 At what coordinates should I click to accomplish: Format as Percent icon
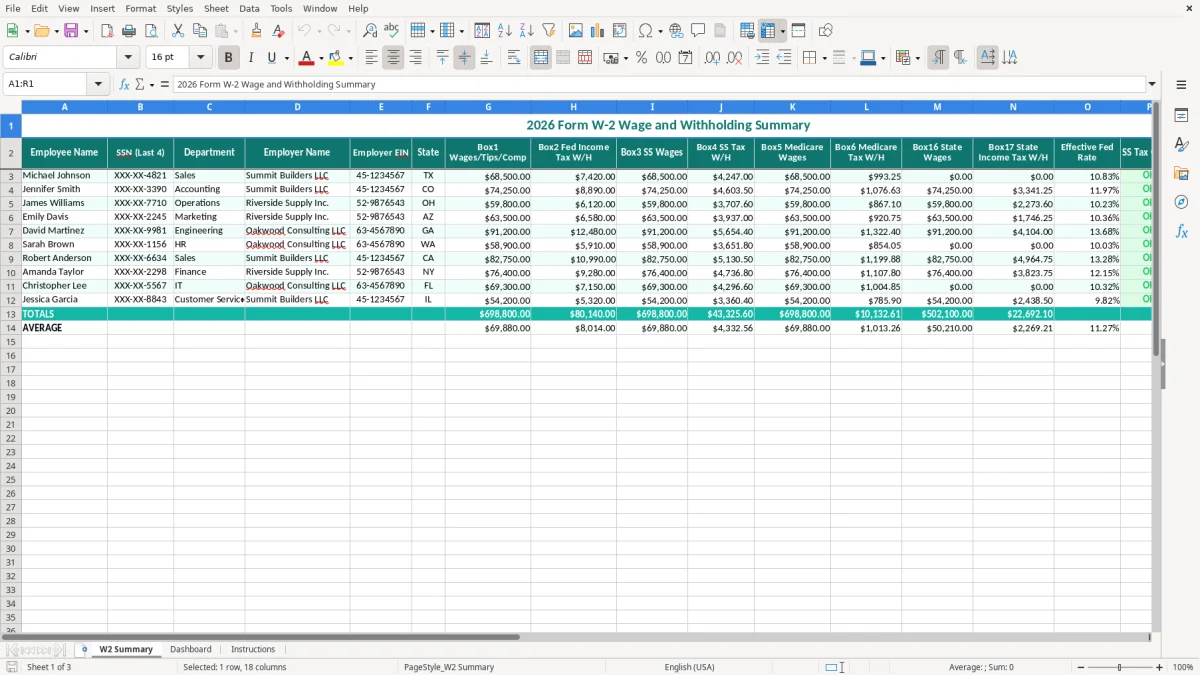[x=641, y=58]
